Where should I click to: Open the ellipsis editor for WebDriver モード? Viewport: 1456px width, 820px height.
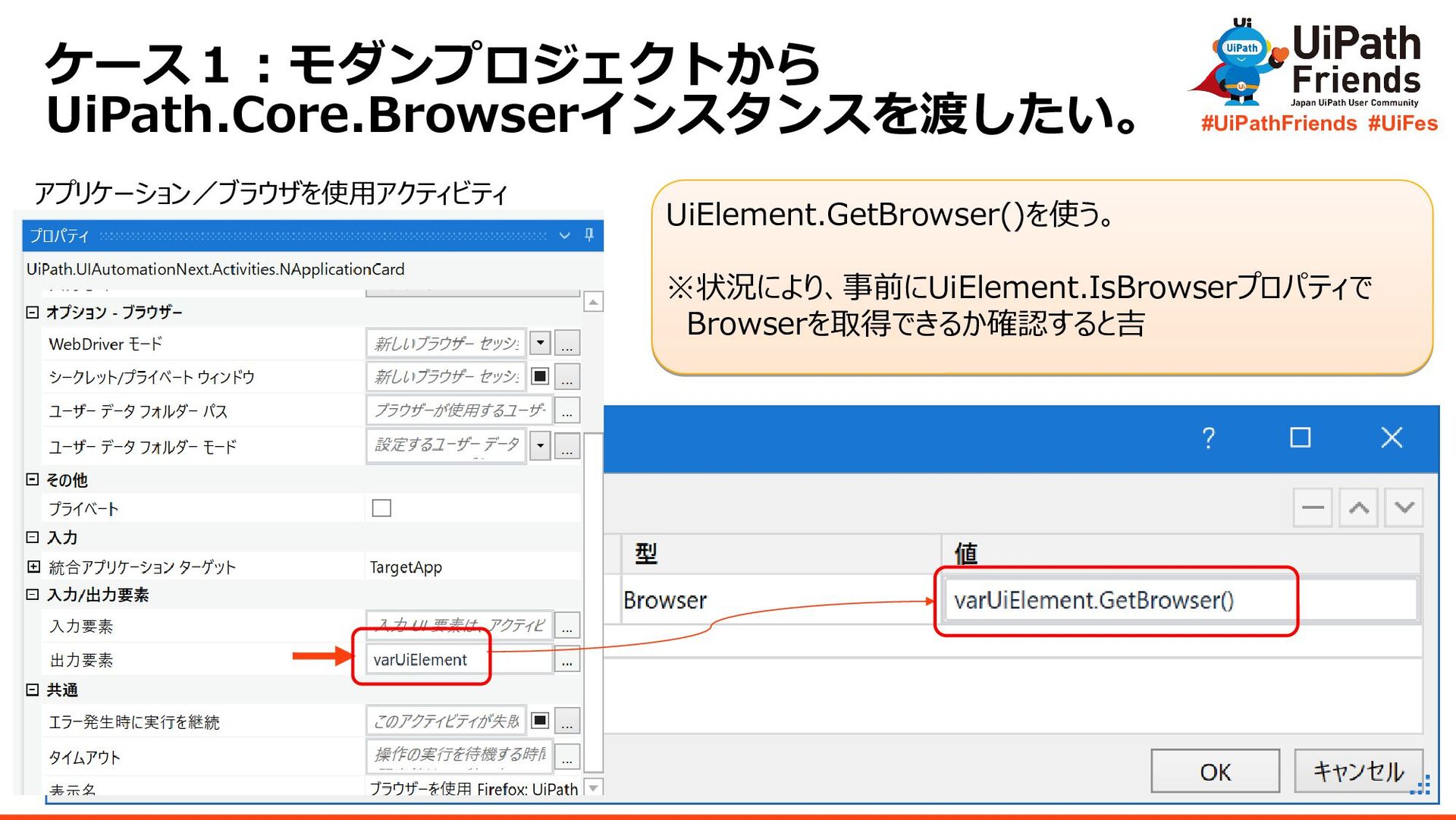click(x=567, y=344)
